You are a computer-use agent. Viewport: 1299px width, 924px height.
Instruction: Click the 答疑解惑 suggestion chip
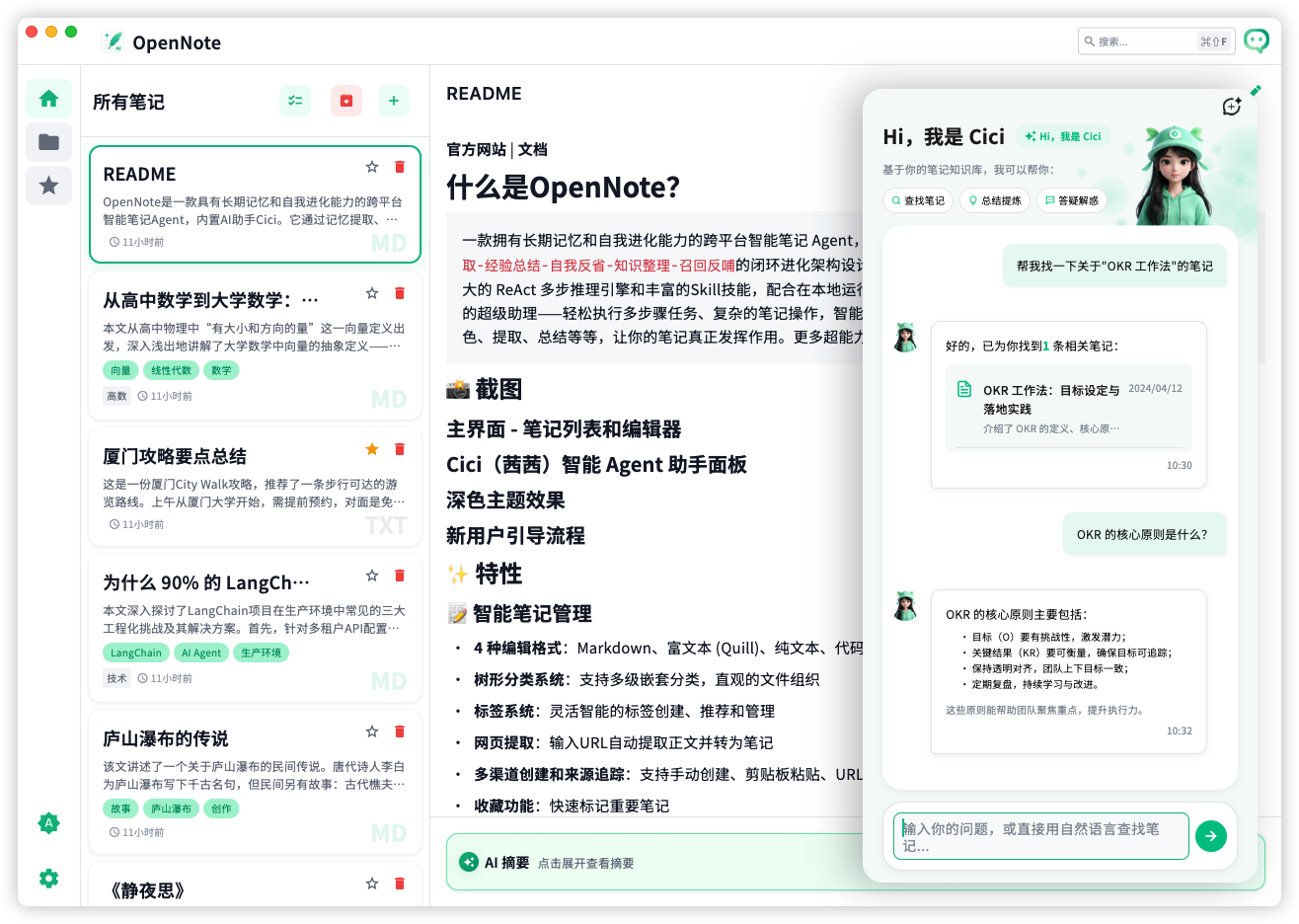point(1072,200)
